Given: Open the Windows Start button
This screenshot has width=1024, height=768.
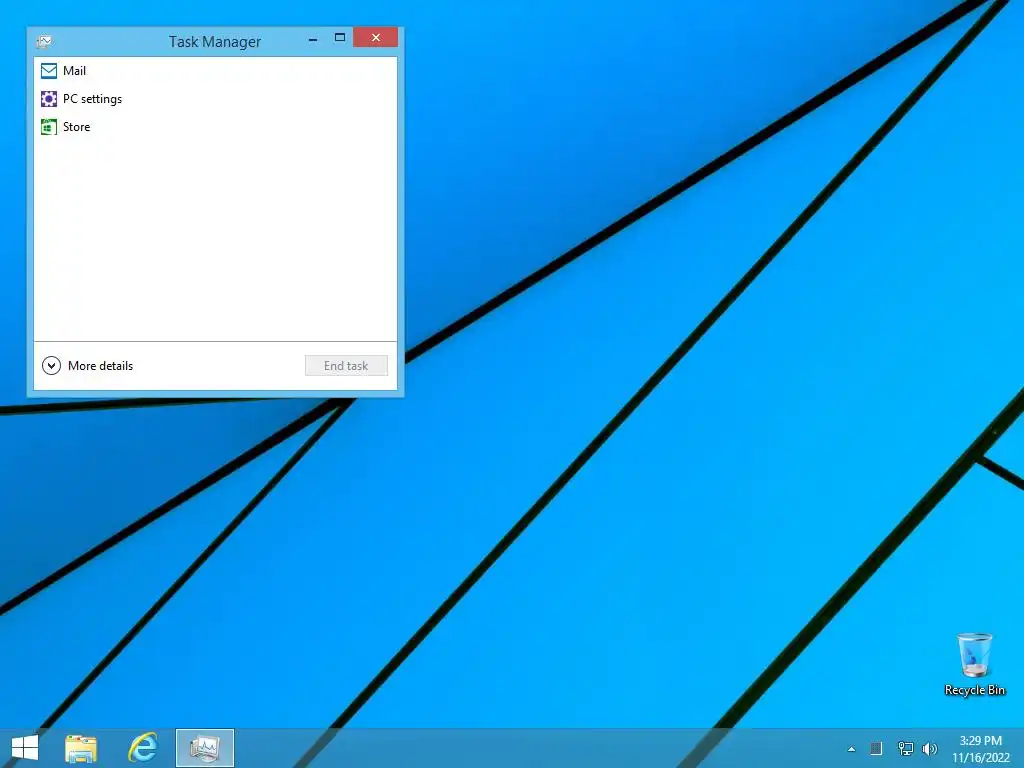Looking at the screenshot, I should pyautogui.click(x=25, y=748).
